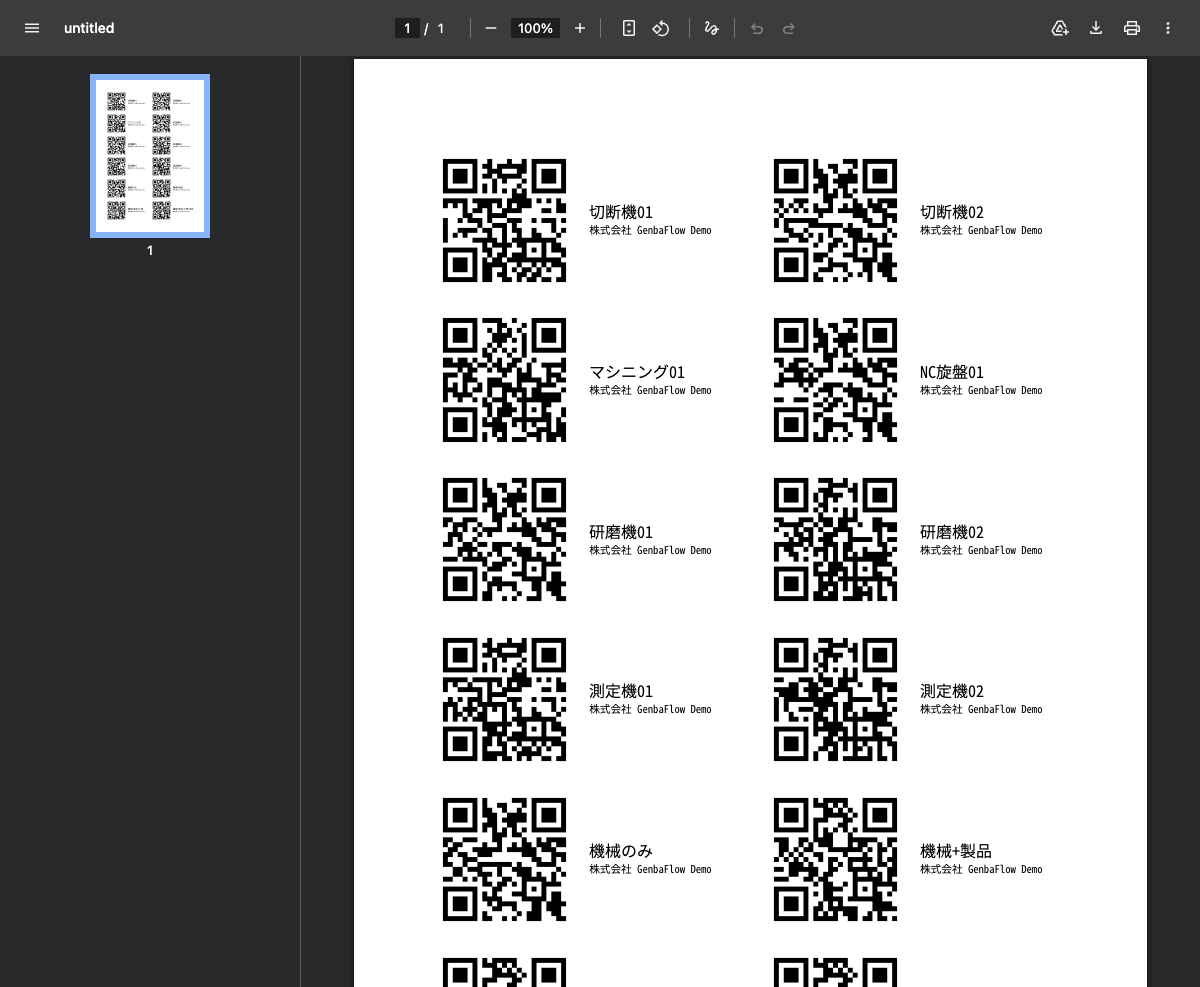
Task: Print the document
Action: tap(1132, 28)
